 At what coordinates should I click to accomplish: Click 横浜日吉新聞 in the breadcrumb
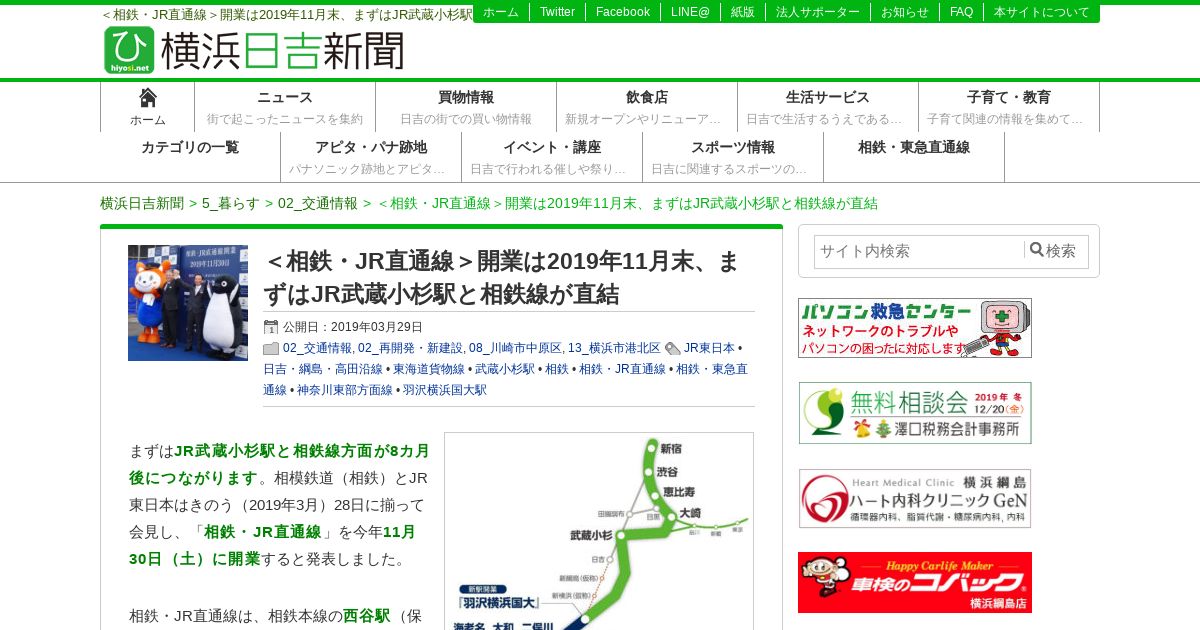(x=142, y=203)
